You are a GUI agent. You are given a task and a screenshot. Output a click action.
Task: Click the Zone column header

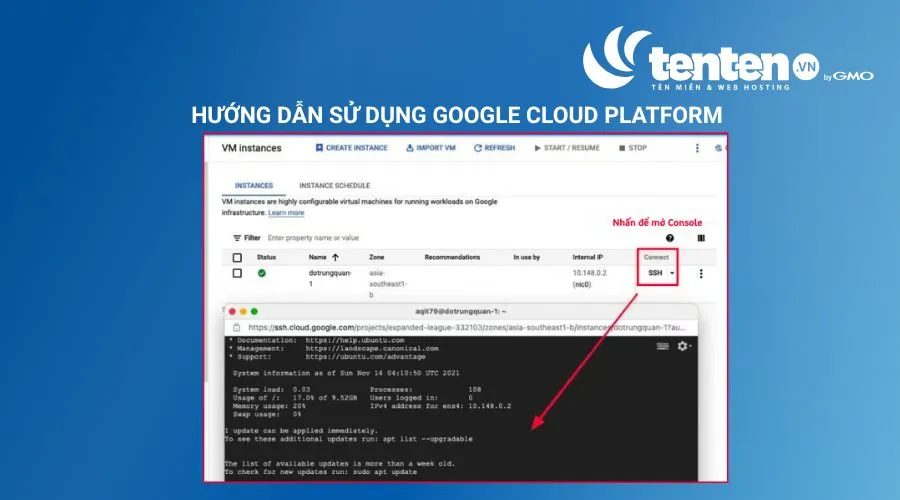click(x=377, y=257)
